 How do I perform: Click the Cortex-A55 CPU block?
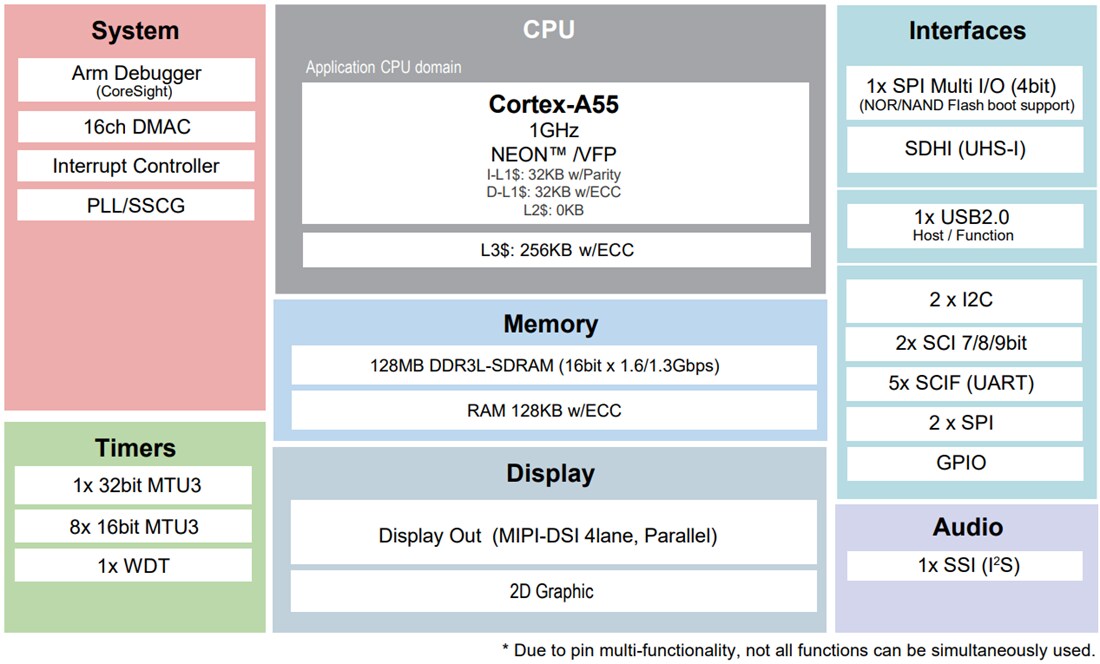[555, 153]
